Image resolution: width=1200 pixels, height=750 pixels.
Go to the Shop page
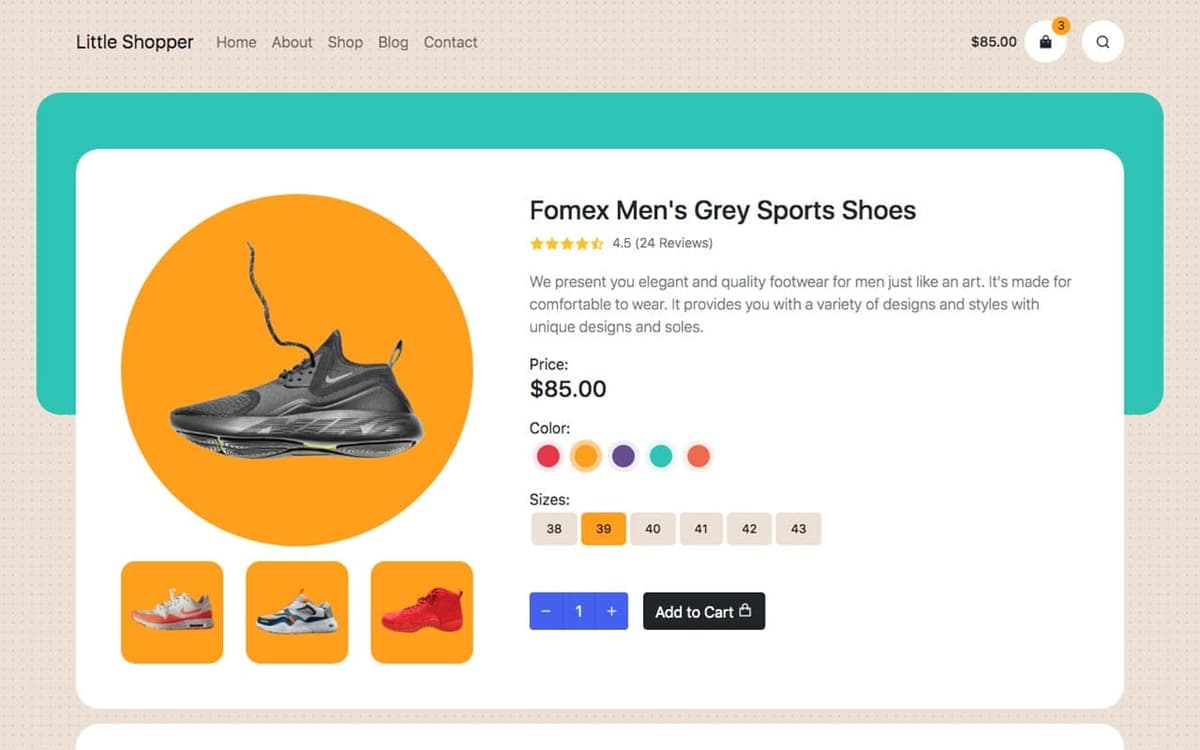pyautogui.click(x=345, y=42)
